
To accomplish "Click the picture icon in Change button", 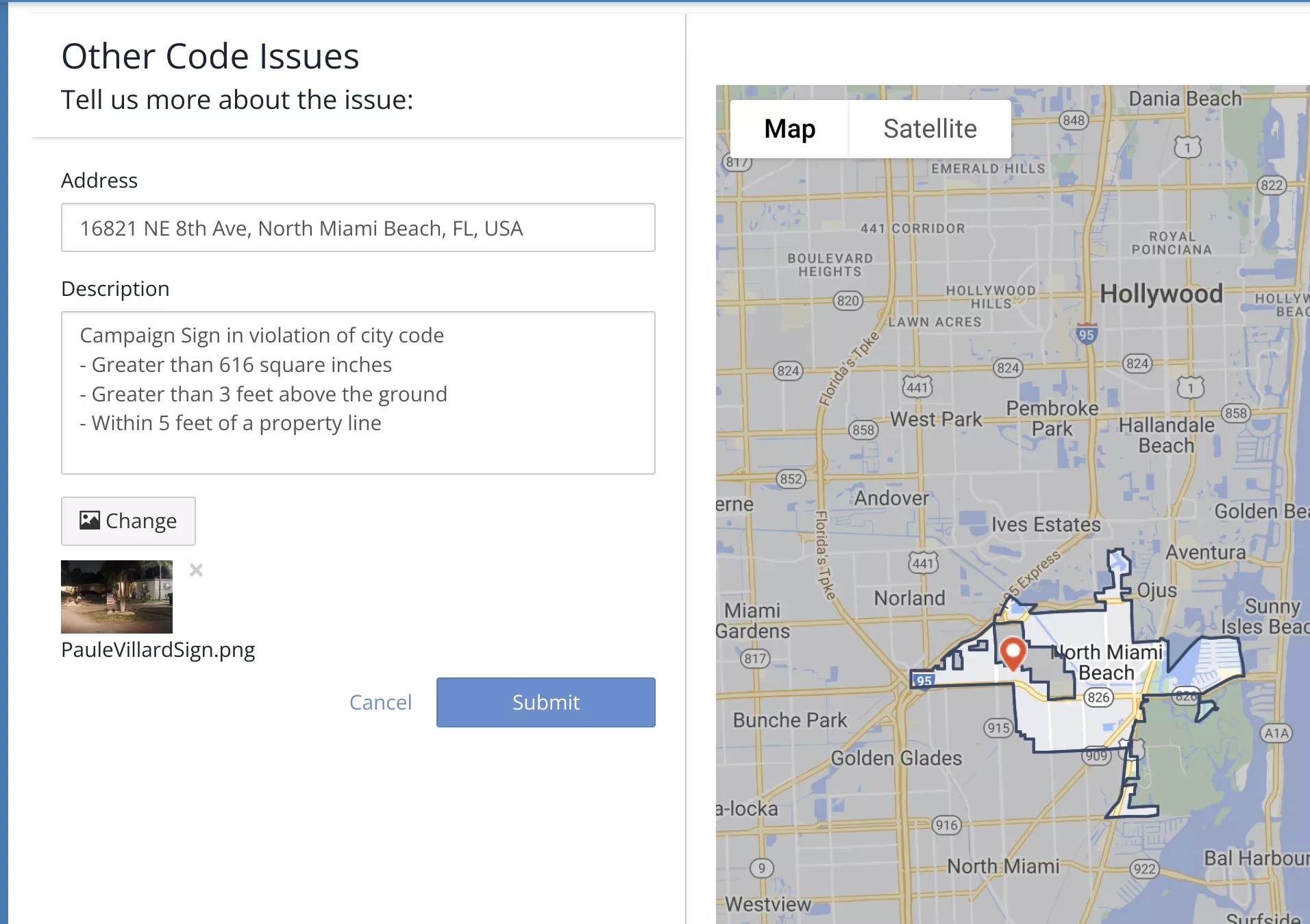I will pos(89,521).
